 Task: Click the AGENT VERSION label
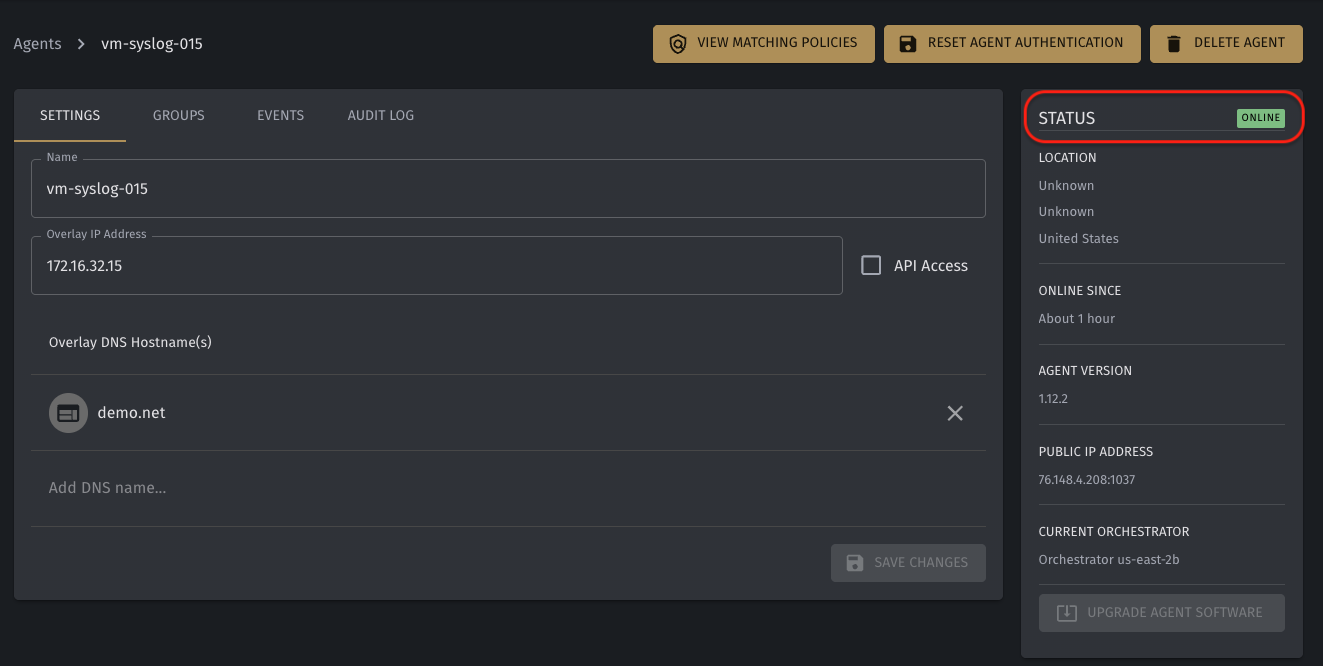click(x=1085, y=371)
